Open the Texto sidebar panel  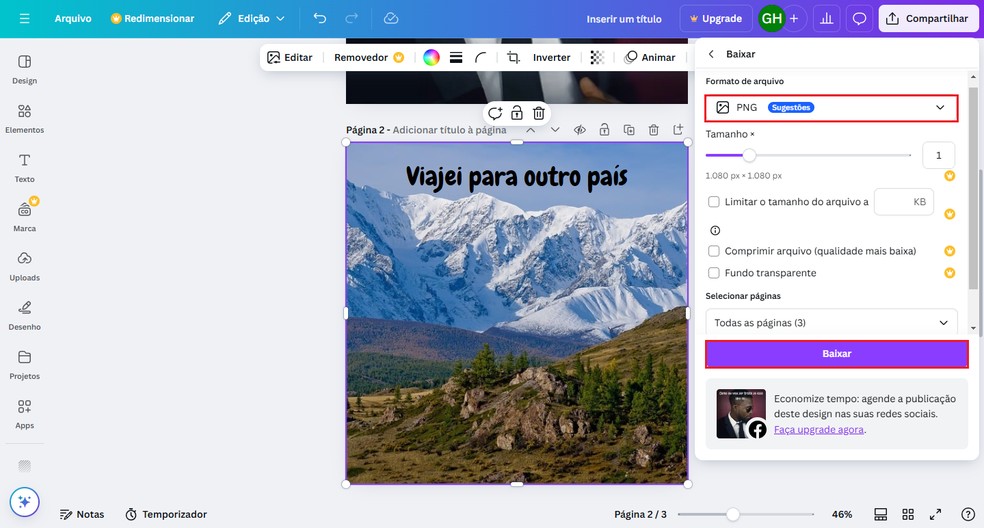coord(24,168)
